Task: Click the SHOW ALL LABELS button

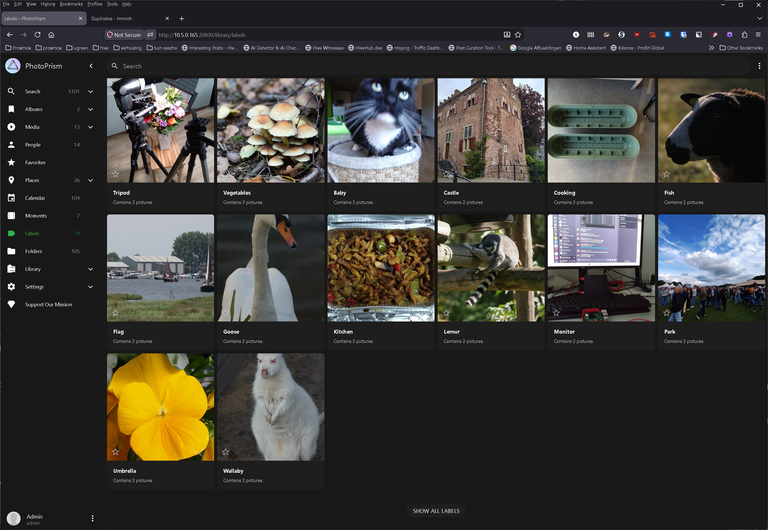Action: (436, 511)
